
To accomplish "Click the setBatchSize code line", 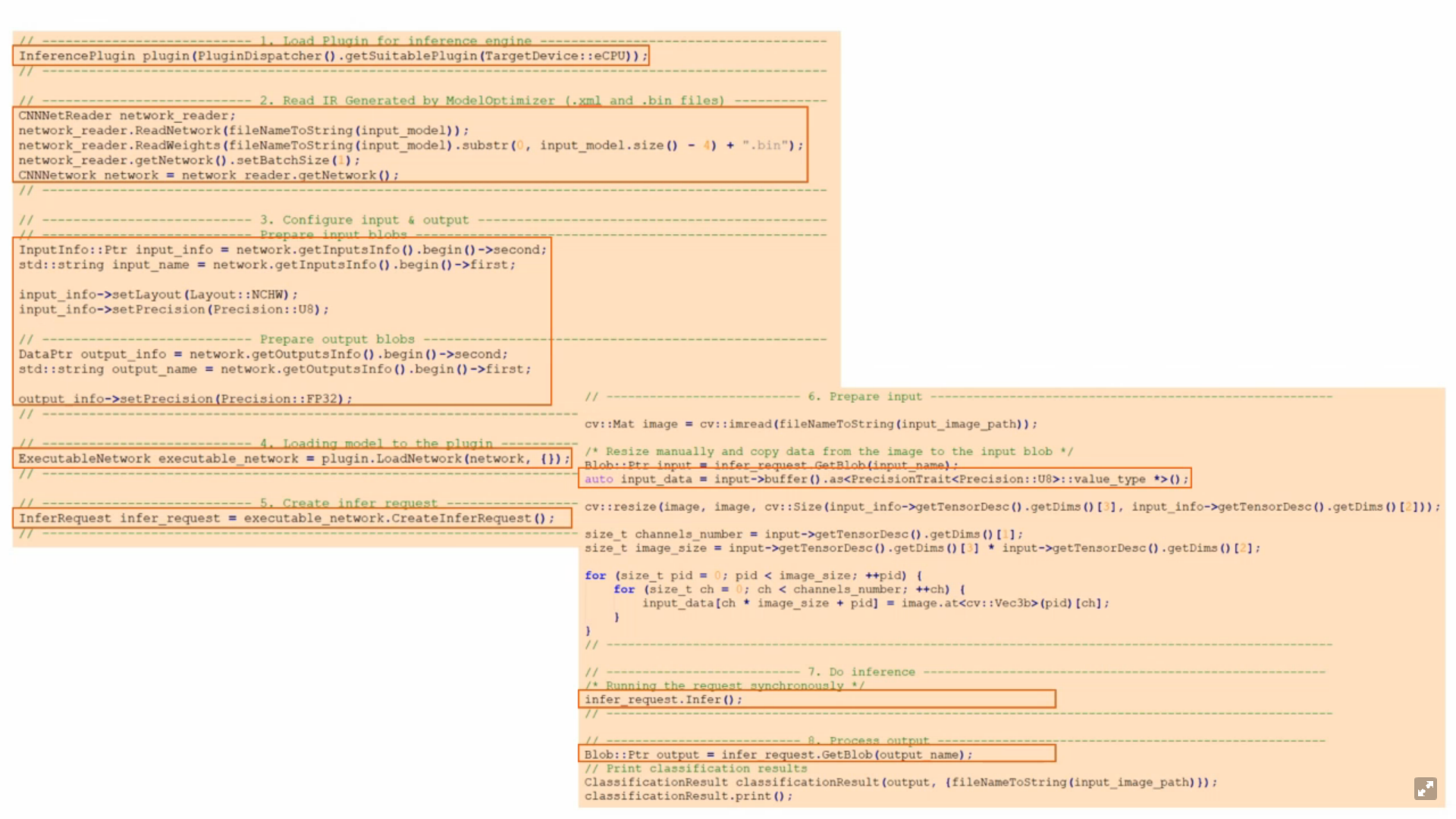I will (189, 161).
